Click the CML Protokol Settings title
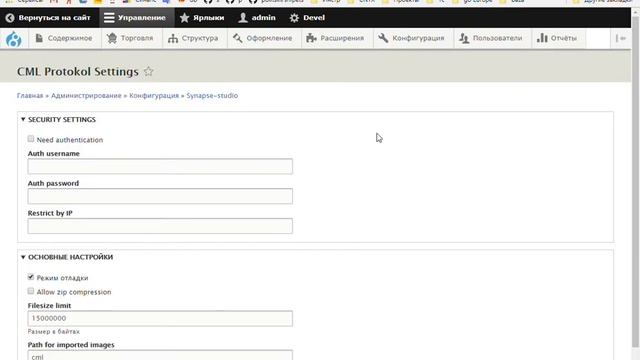Viewport: 640px width, 360px height. pyautogui.click(x=78, y=71)
